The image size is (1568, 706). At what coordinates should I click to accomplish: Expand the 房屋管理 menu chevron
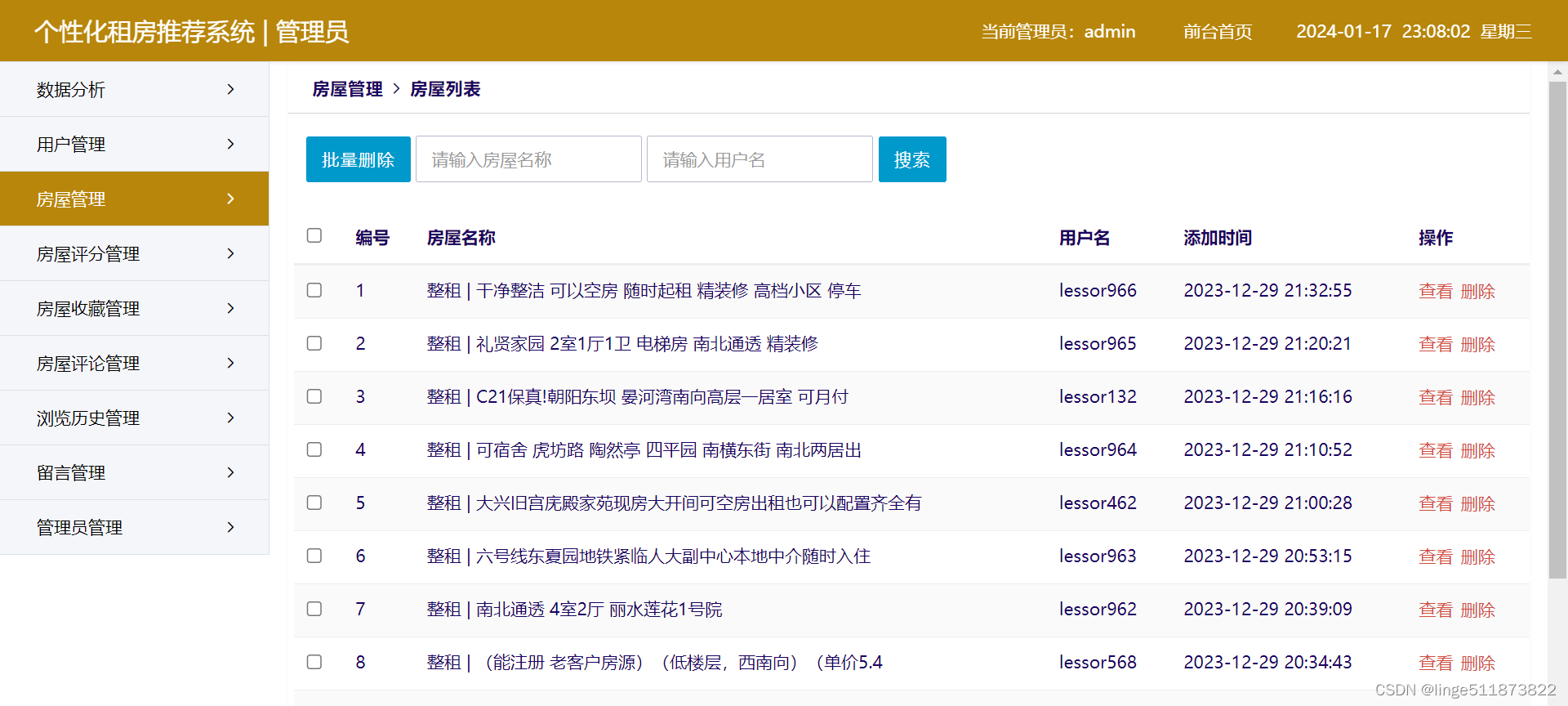[x=230, y=199]
